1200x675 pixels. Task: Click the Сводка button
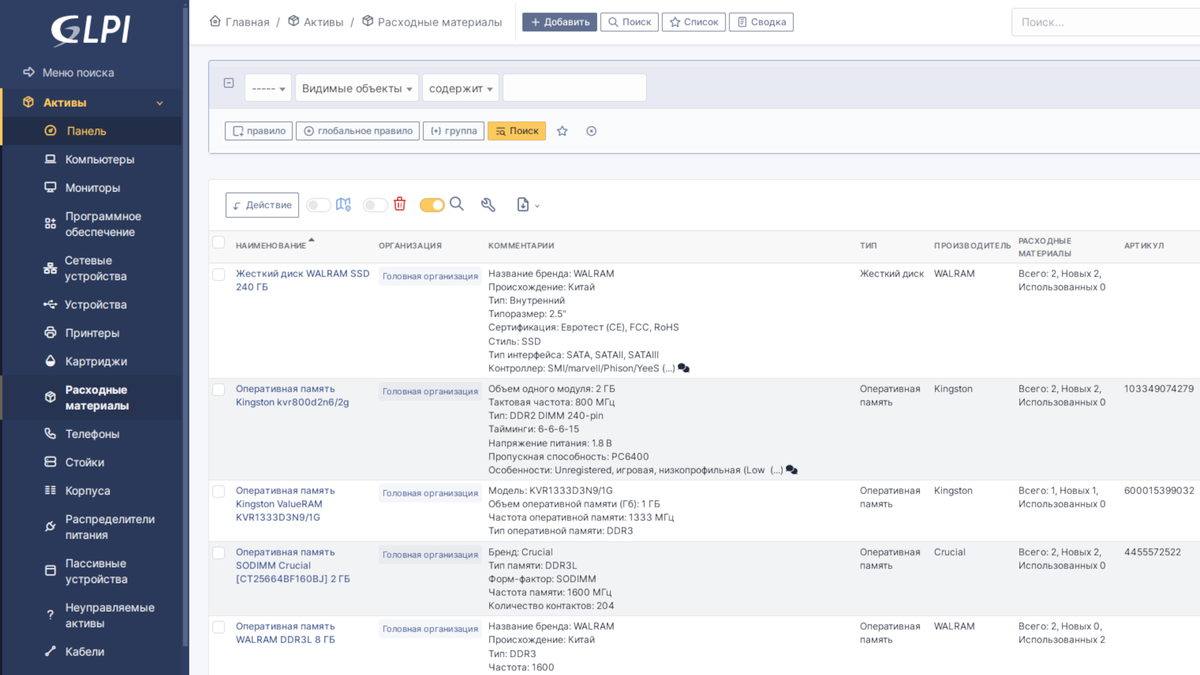pyautogui.click(x=761, y=22)
